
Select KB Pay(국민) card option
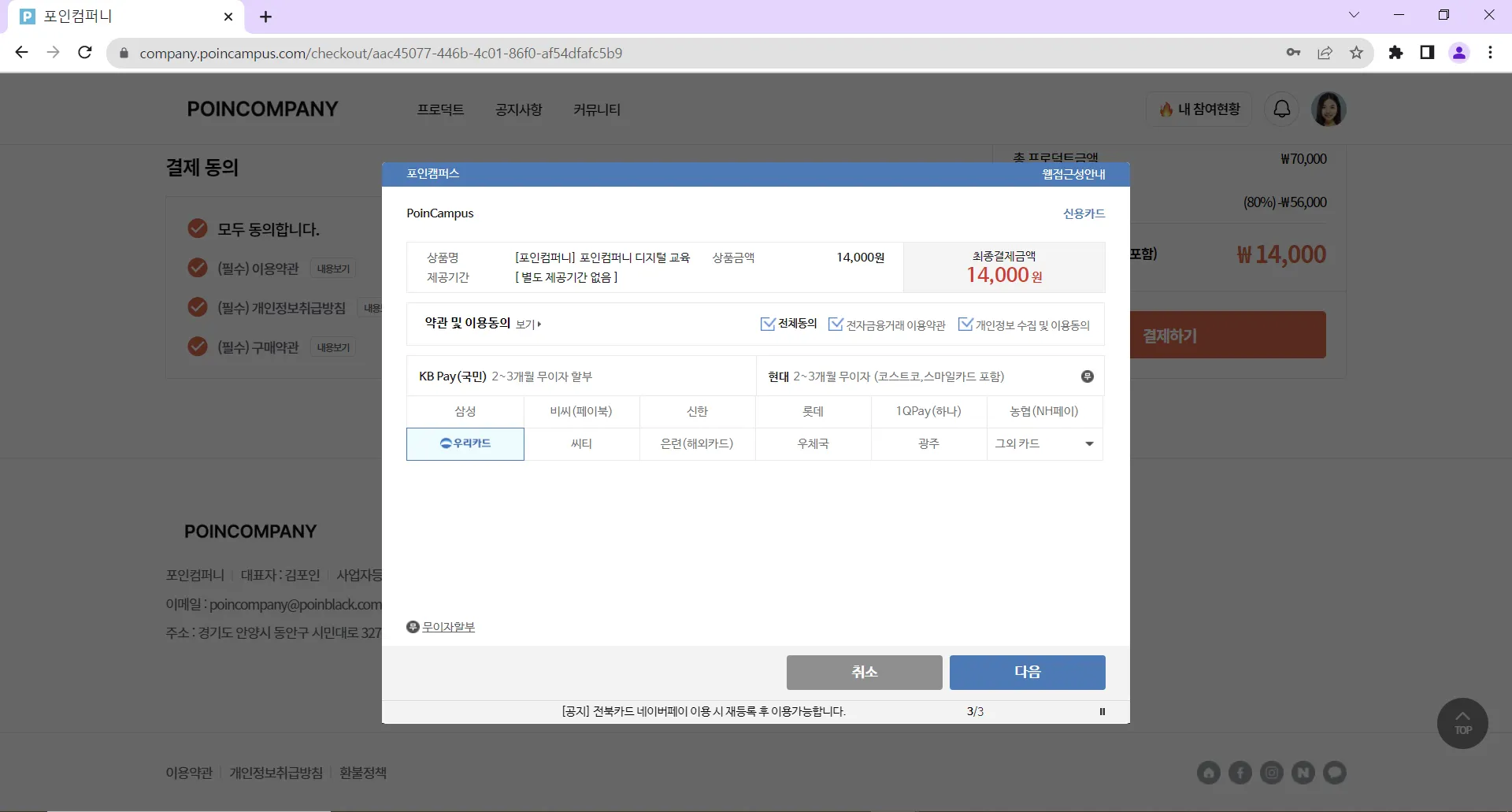(x=581, y=376)
